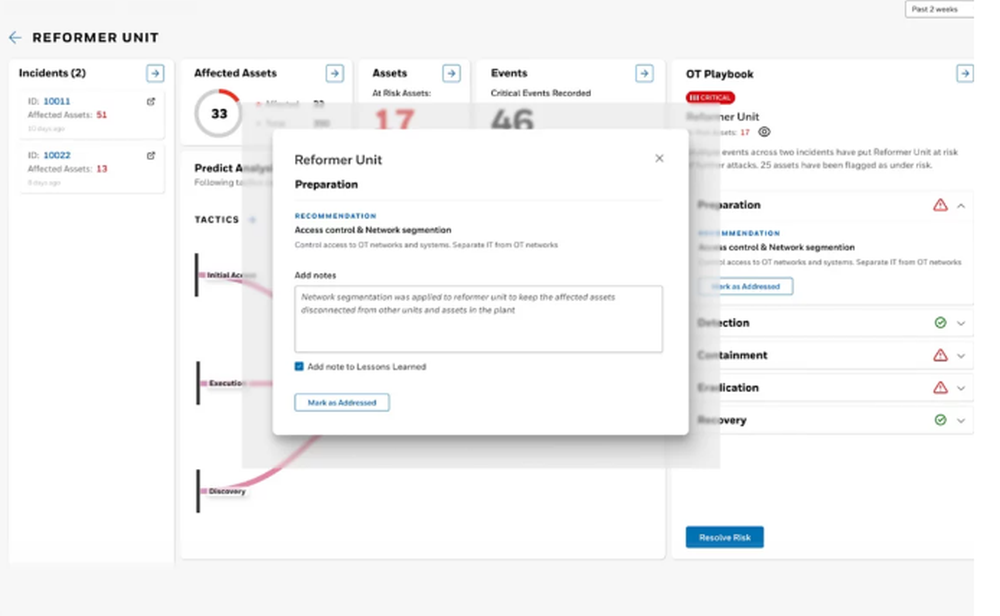The image size is (1000, 616).
Task: Expand the Eradication section chevron
Action: pos(961,388)
